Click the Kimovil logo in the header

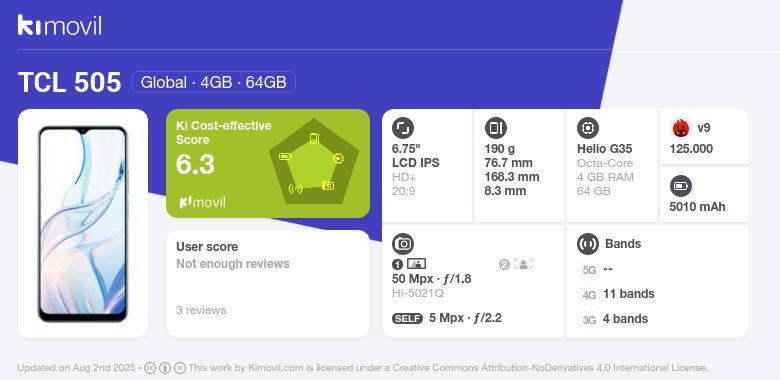[60, 25]
